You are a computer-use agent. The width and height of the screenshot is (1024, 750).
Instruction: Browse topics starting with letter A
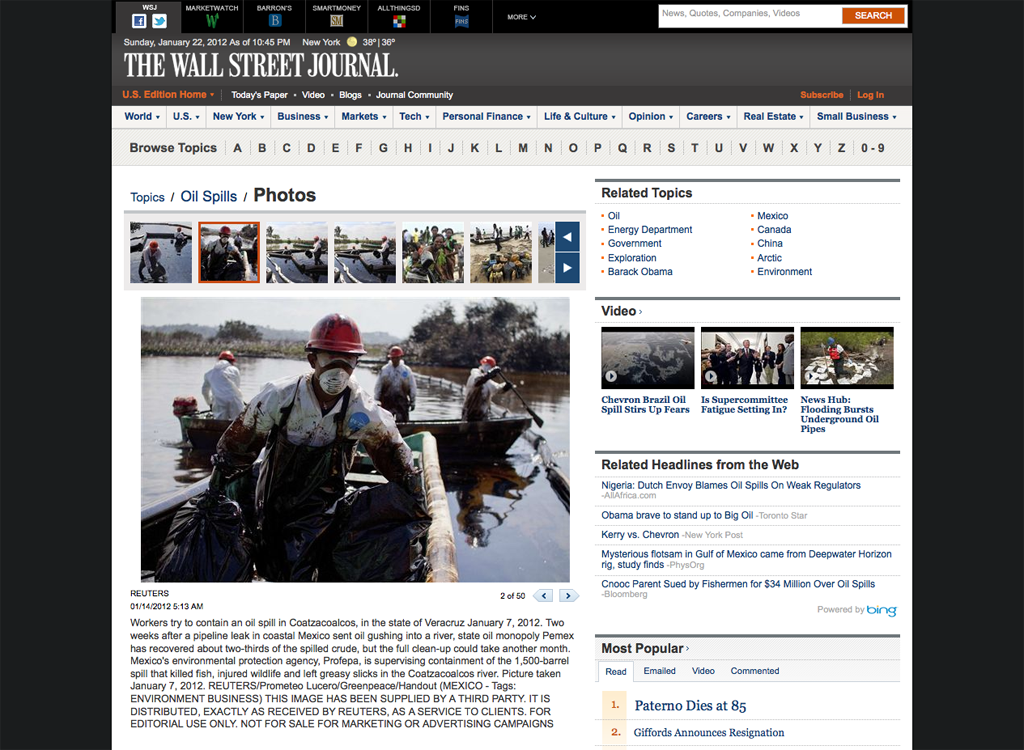(x=238, y=148)
